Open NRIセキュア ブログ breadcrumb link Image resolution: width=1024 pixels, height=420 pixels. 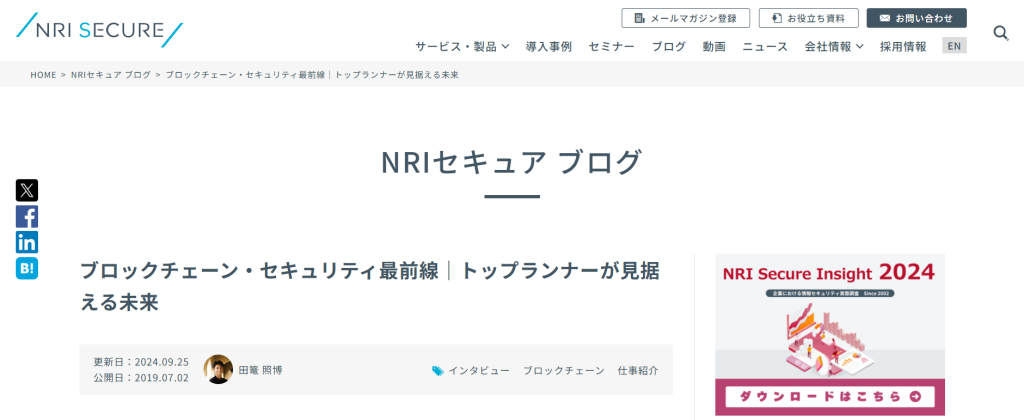[x=111, y=75]
